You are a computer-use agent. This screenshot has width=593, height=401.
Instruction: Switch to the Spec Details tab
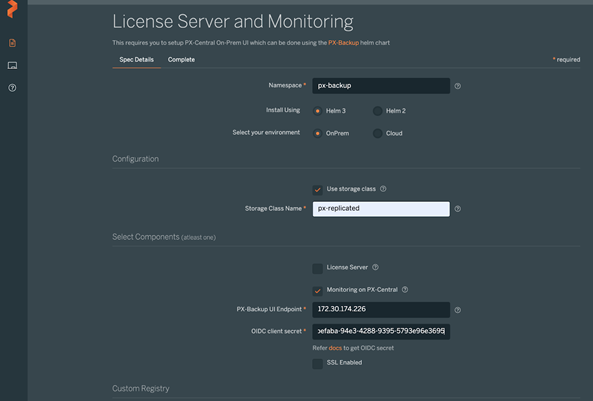point(137,60)
